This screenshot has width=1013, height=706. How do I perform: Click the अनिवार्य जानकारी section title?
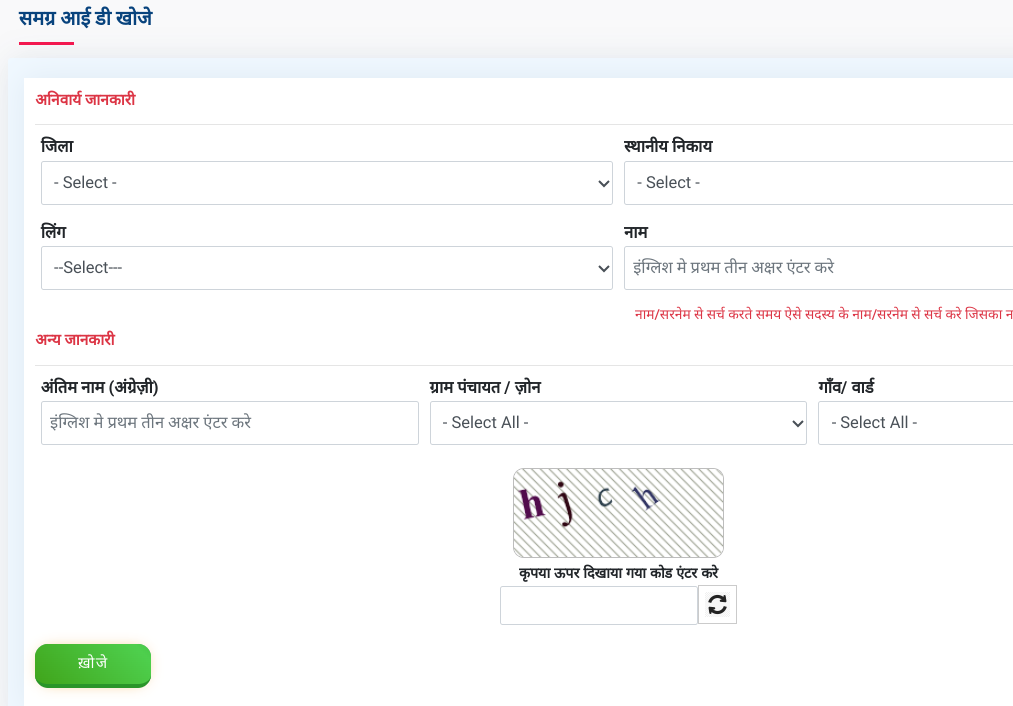pos(85,99)
